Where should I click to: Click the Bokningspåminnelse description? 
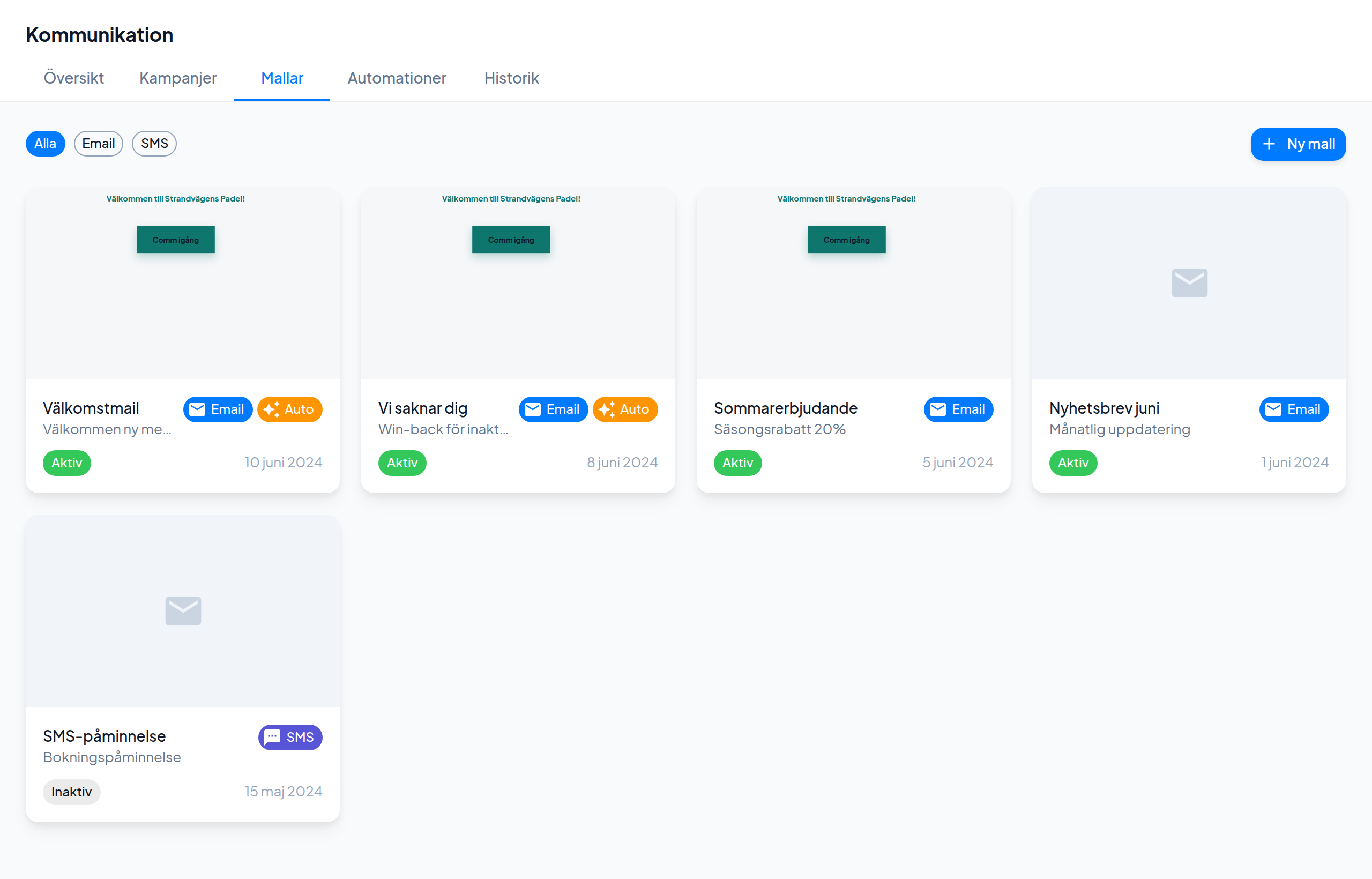point(112,757)
